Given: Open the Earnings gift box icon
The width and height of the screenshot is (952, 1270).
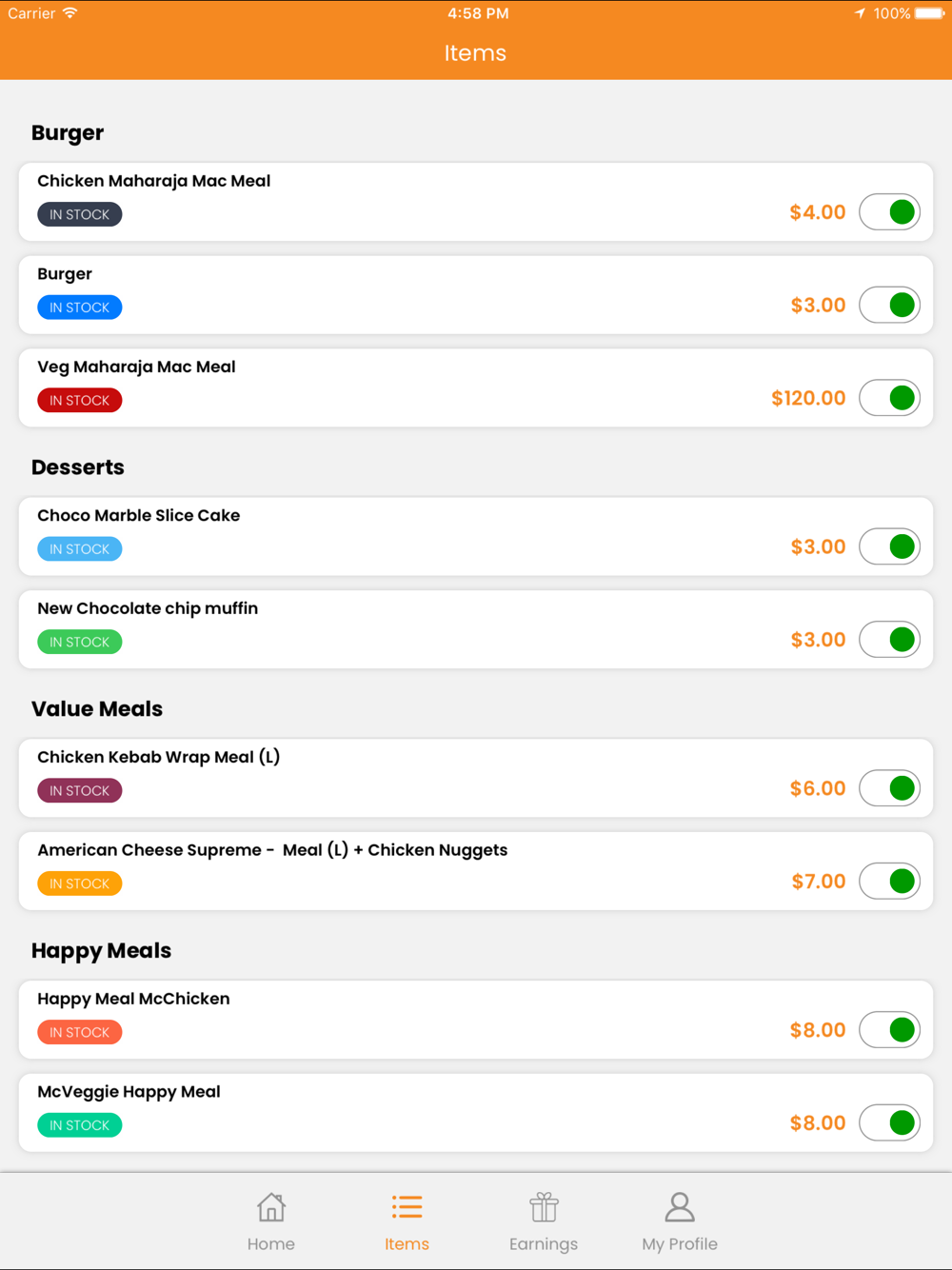Looking at the screenshot, I should 544,1207.
